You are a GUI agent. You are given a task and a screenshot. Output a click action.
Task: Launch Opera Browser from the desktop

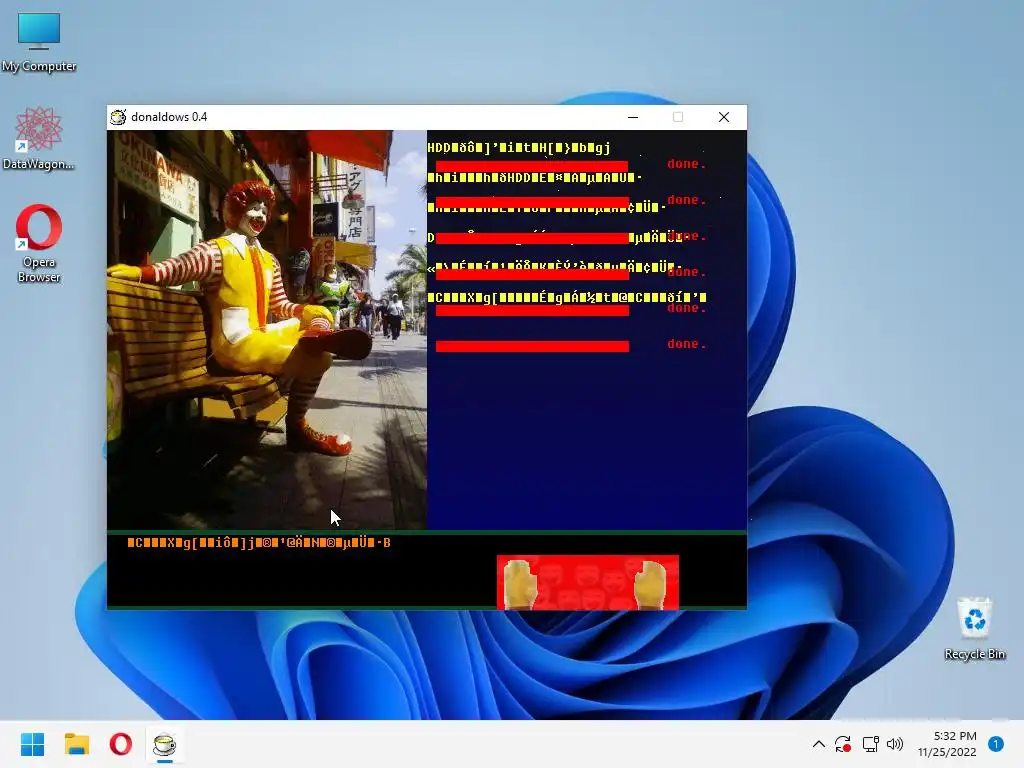tap(39, 243)
